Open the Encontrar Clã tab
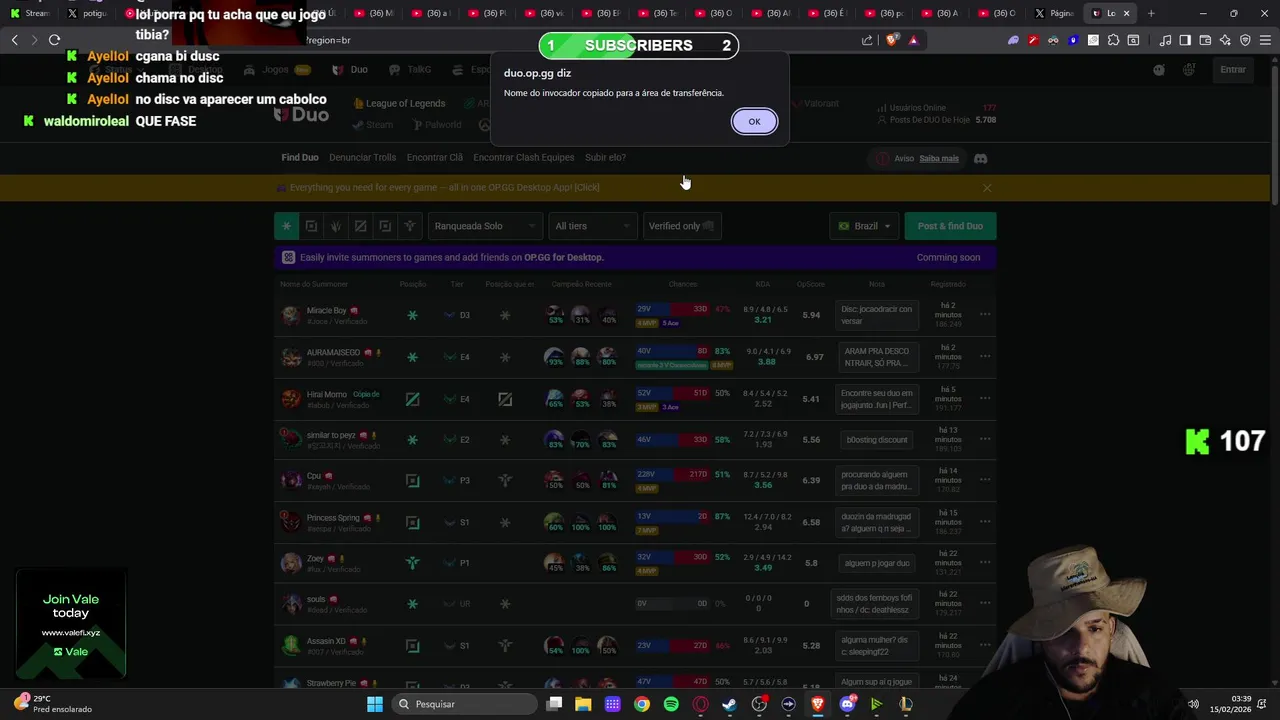Viewport: 1280px width, 720px height. tap(435, 157)
